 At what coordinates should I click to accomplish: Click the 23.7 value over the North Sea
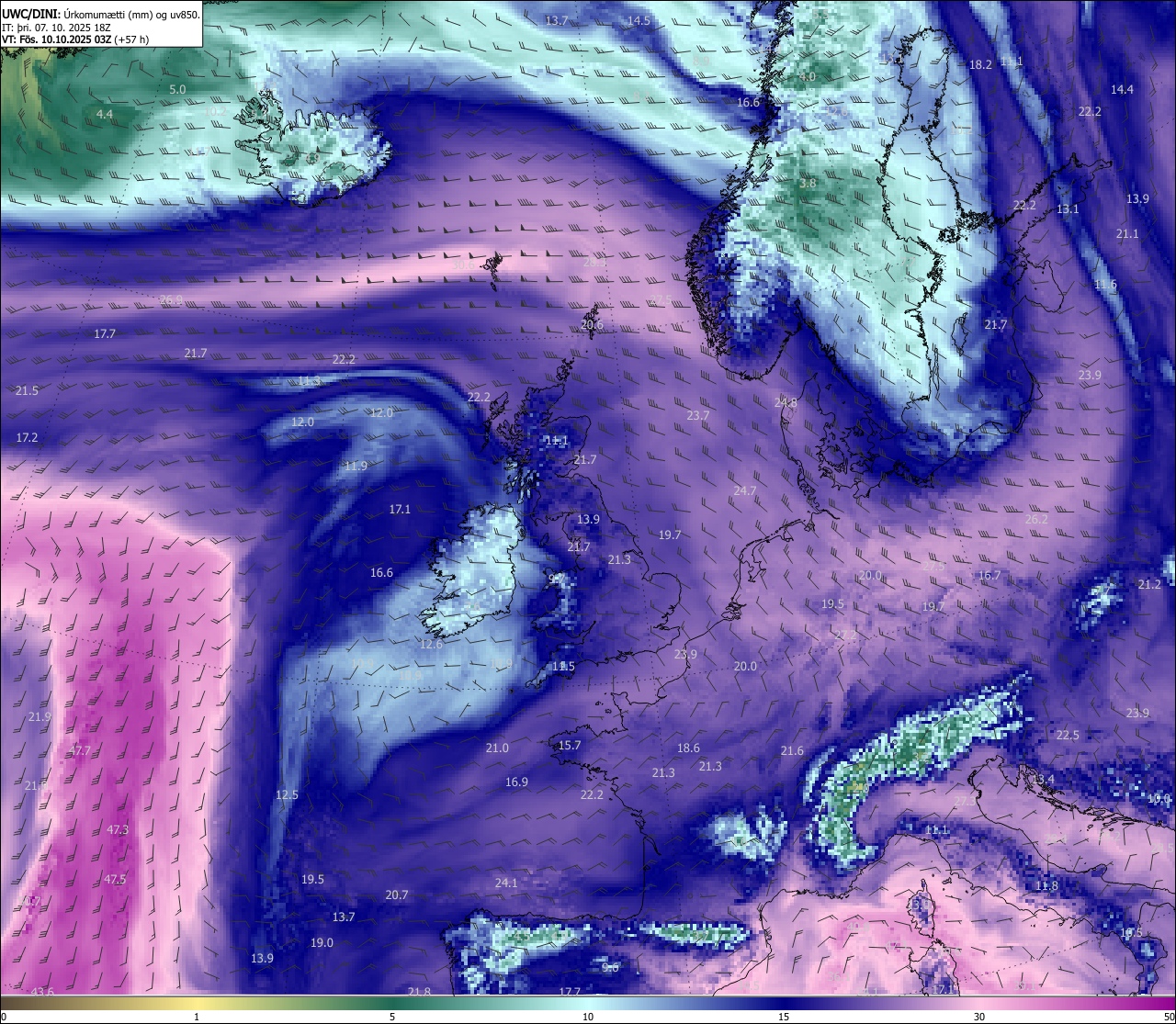click(x=698, y=415)
